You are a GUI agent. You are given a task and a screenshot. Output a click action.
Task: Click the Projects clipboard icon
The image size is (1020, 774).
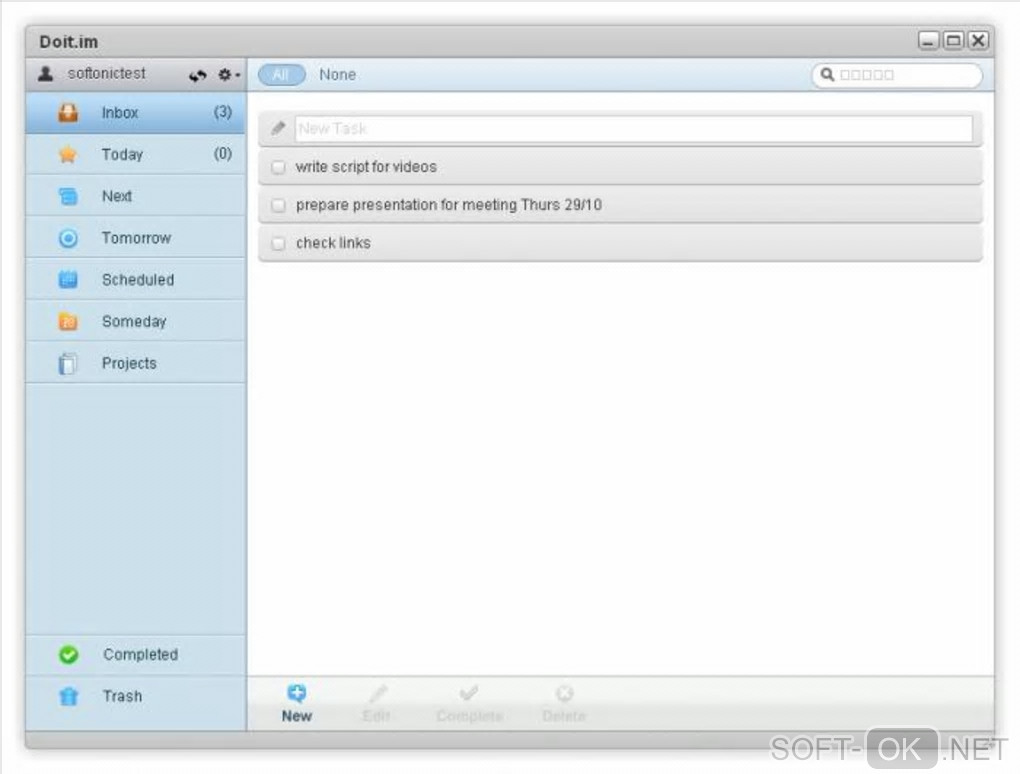[x=68, y=364]
